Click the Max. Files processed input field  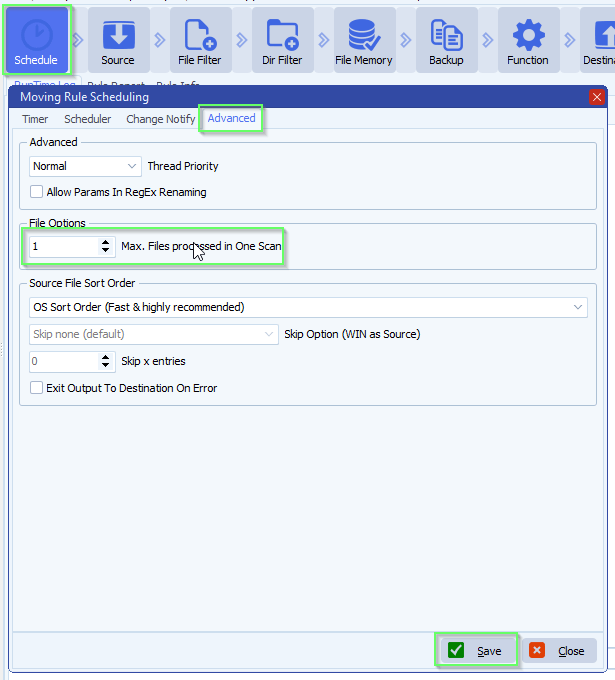[x=64, y=247]
